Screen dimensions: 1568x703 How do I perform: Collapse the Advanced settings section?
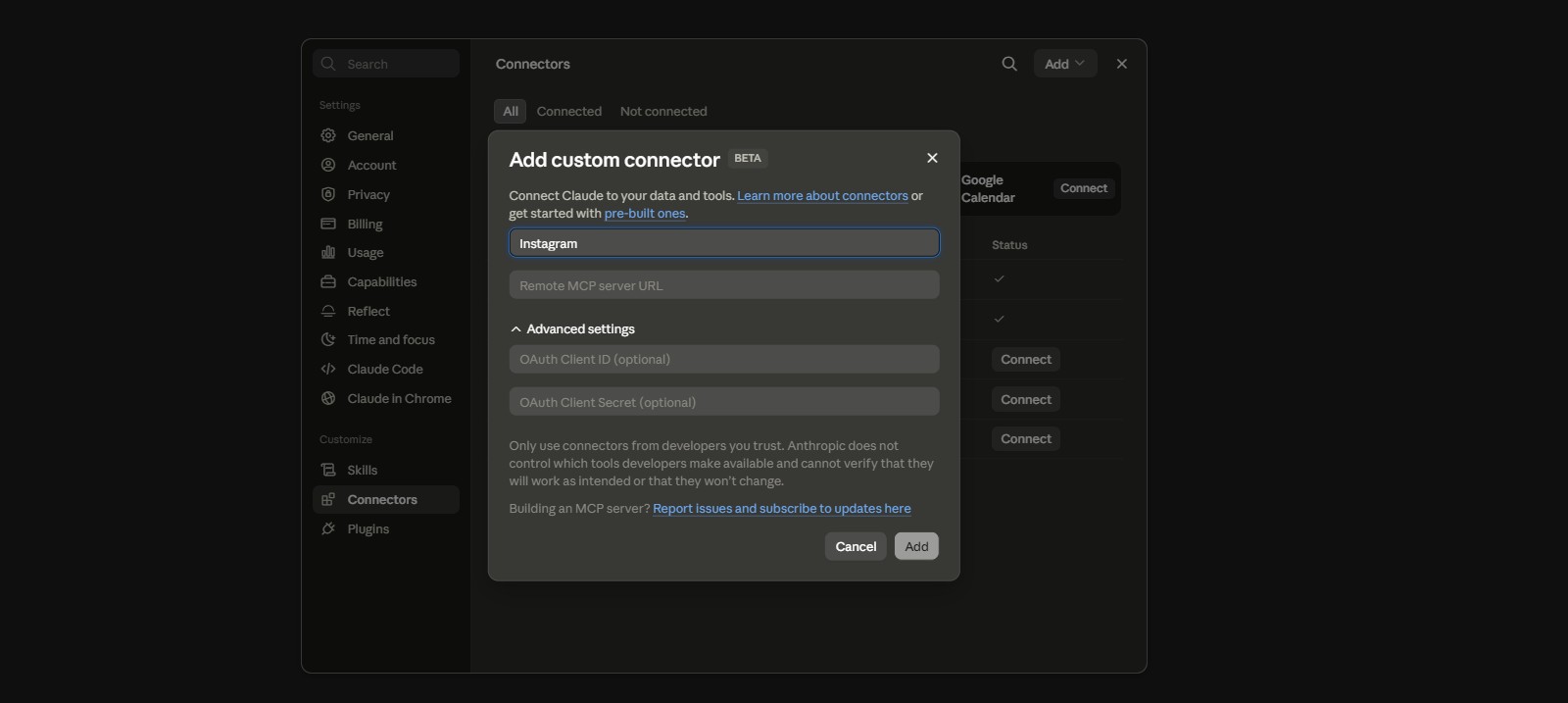[572, 328]
